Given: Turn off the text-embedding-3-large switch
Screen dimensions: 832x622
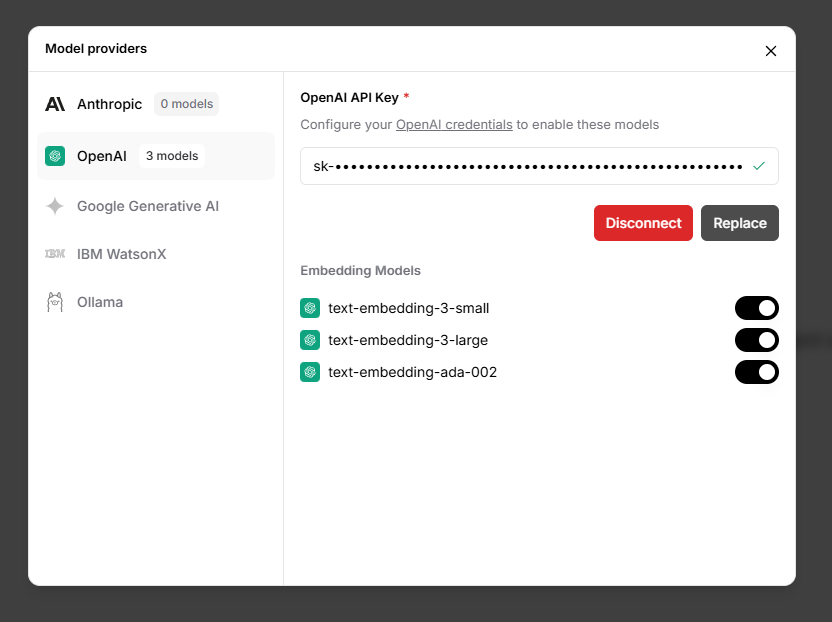Looking at the screenshot, I should [757, 340].
